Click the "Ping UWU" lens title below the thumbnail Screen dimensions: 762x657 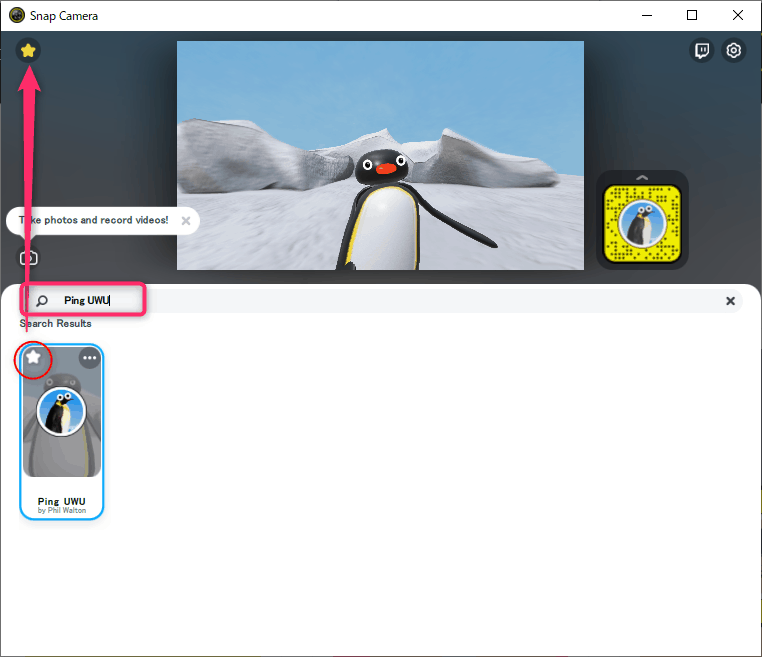click(x=62, y=500)
